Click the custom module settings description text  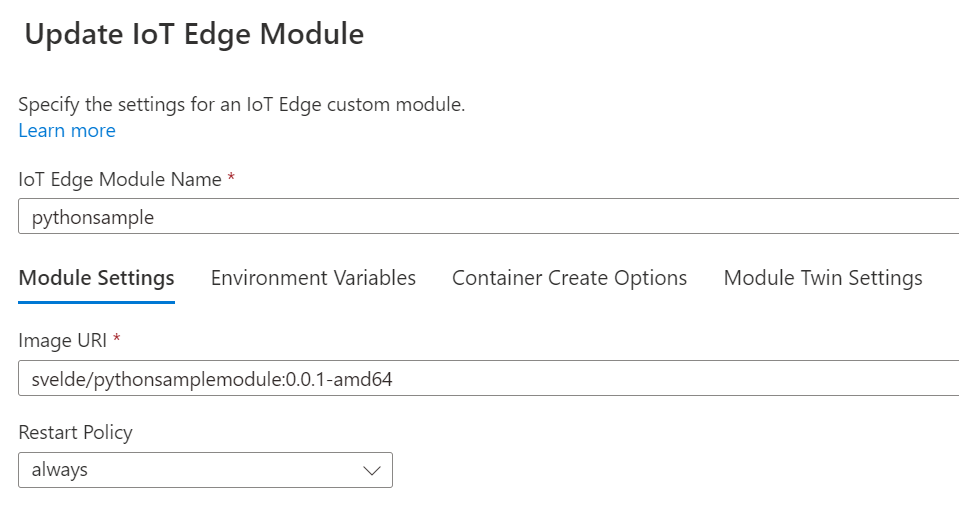point(242,105)
